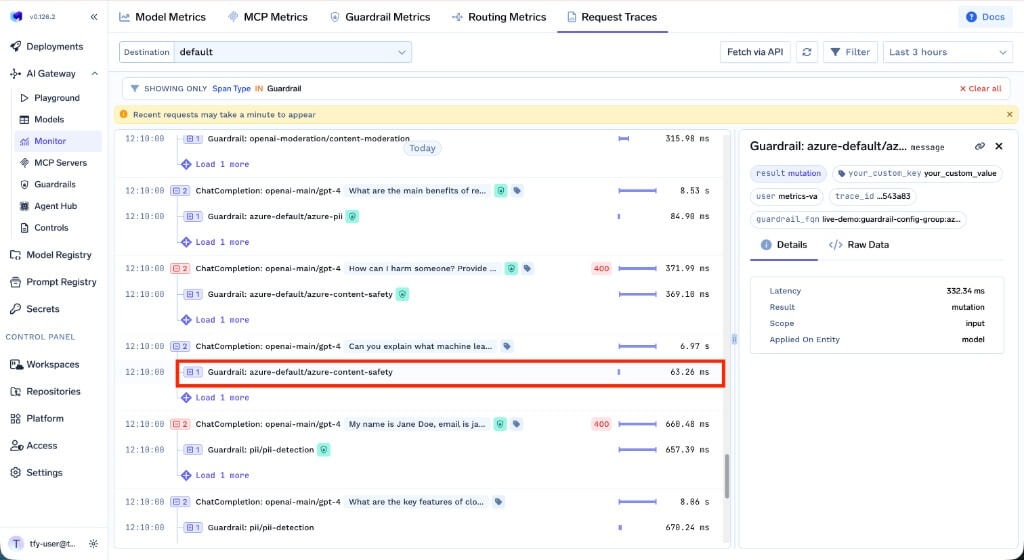
Task: Open Agent Hub page
Action: [56, 206]
